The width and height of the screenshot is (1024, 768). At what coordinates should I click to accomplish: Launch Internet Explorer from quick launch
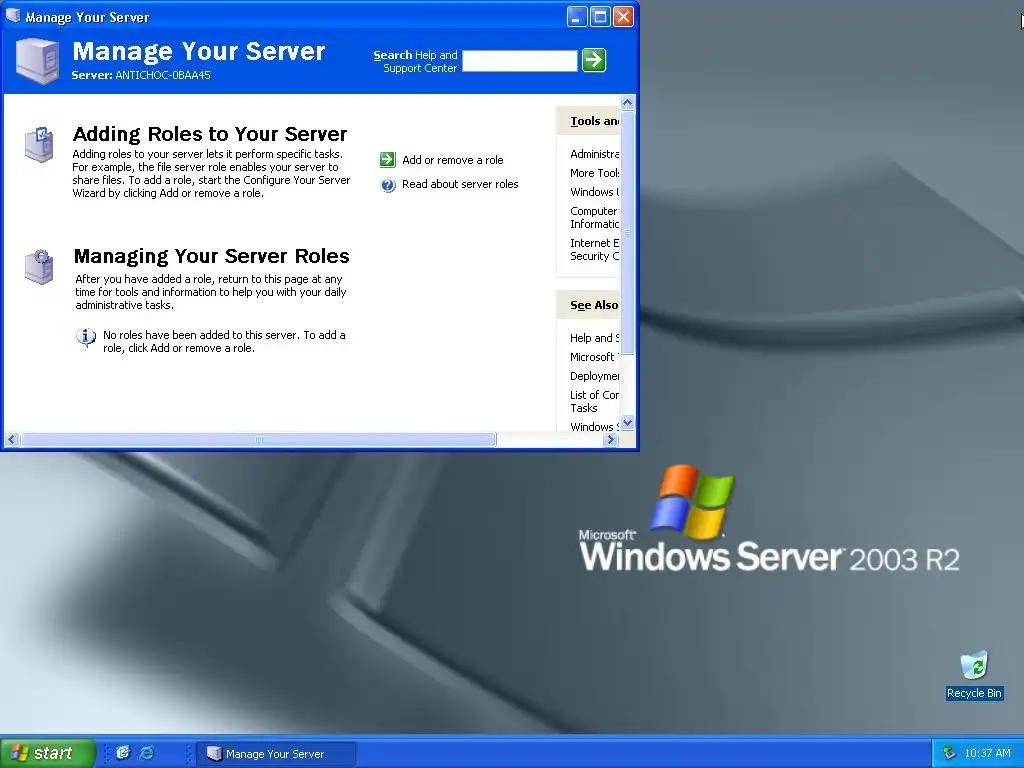click(x=147, y=753)
